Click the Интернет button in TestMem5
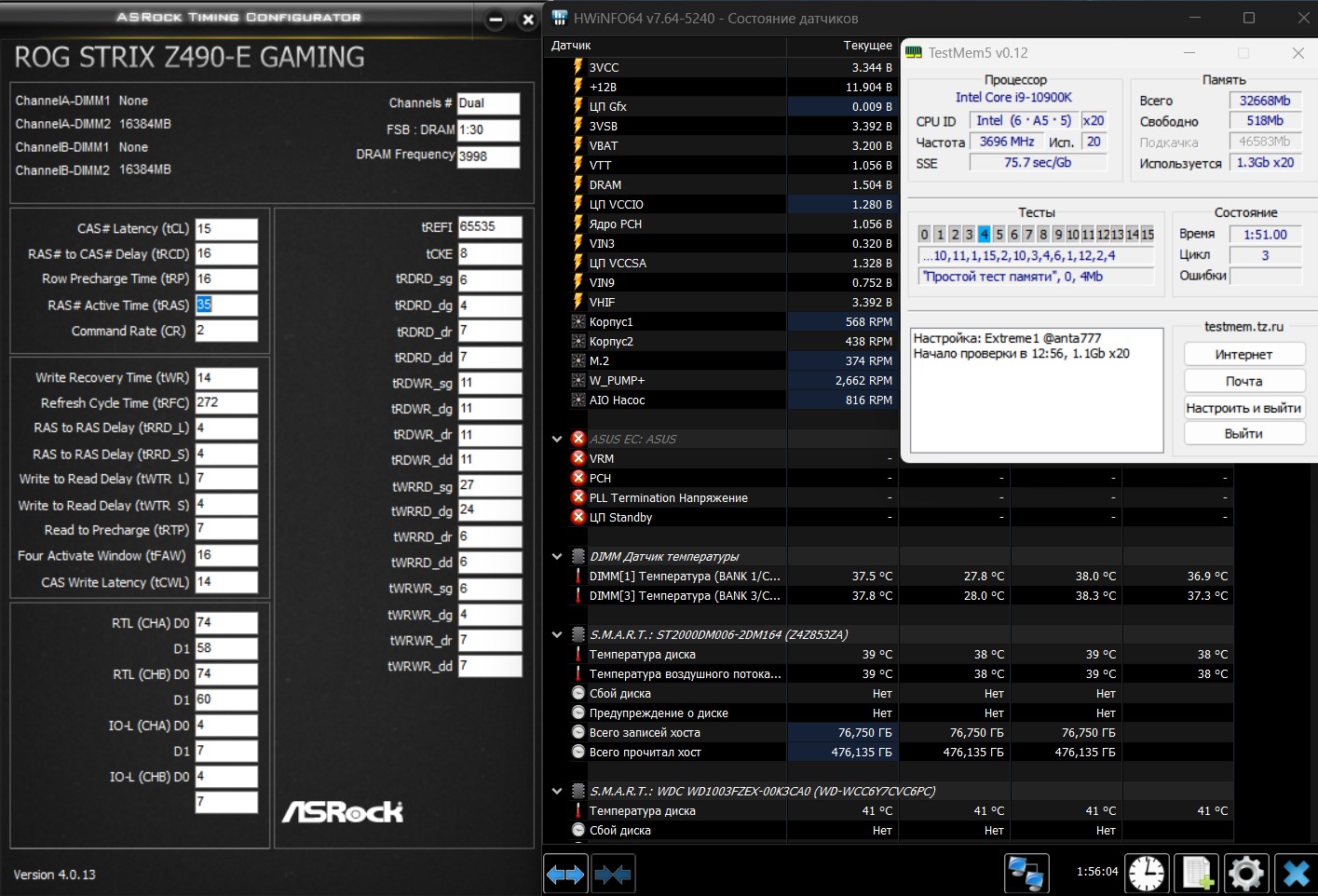This screenshot has height=896, width=1318. click(1244, 355)
